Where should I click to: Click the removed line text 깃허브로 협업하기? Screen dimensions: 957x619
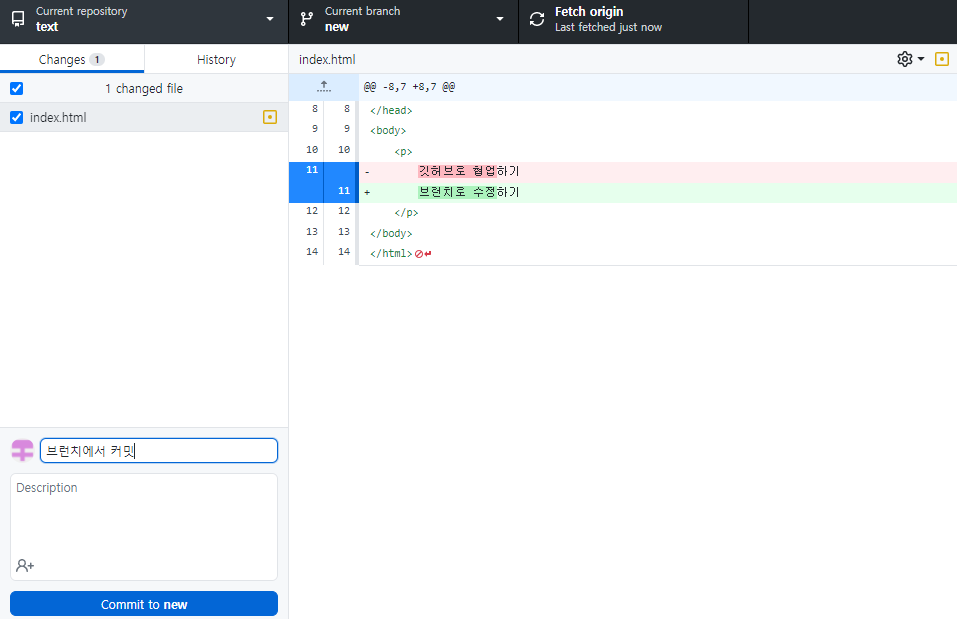coord(469,171)
